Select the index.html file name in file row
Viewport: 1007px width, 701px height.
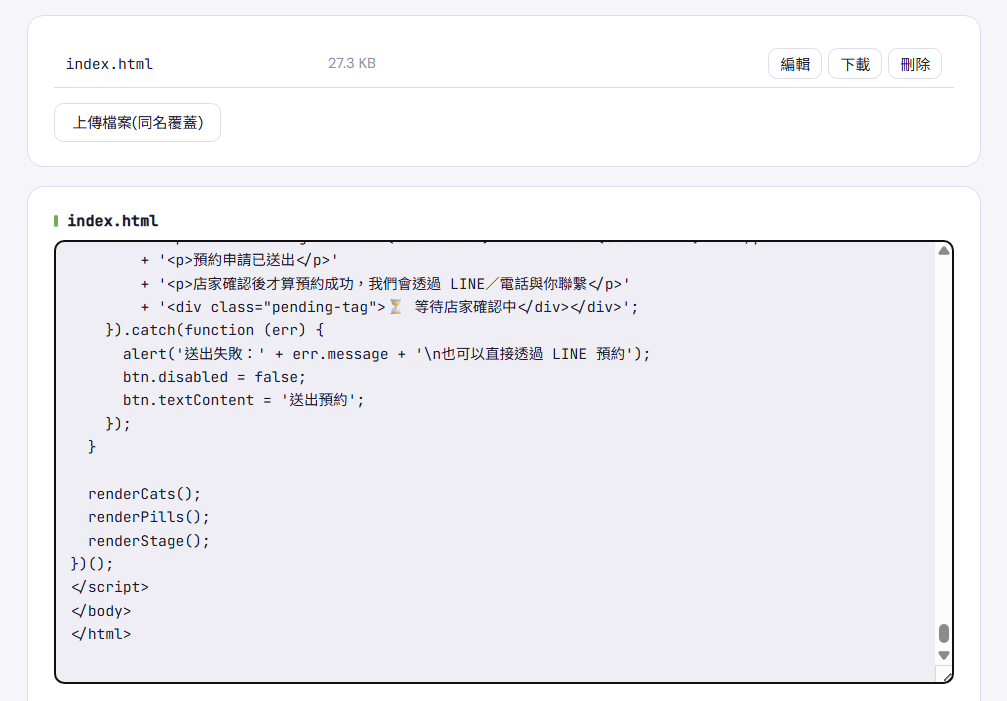coord(109,64)
